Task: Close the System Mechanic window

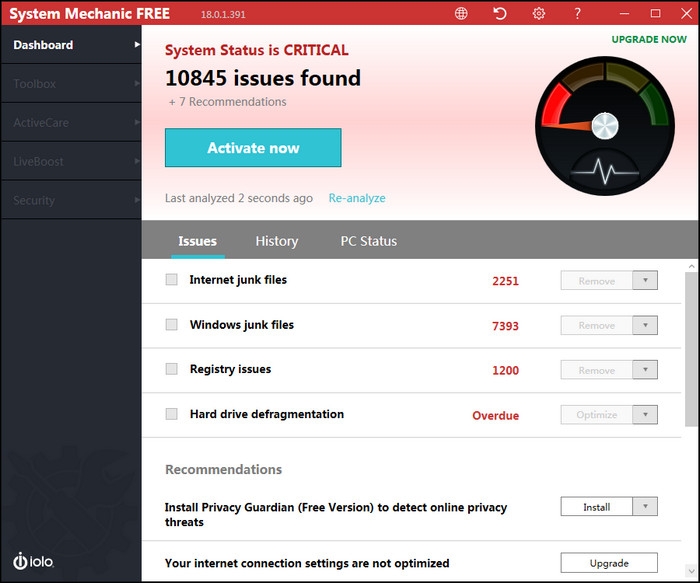Action: 687,13
